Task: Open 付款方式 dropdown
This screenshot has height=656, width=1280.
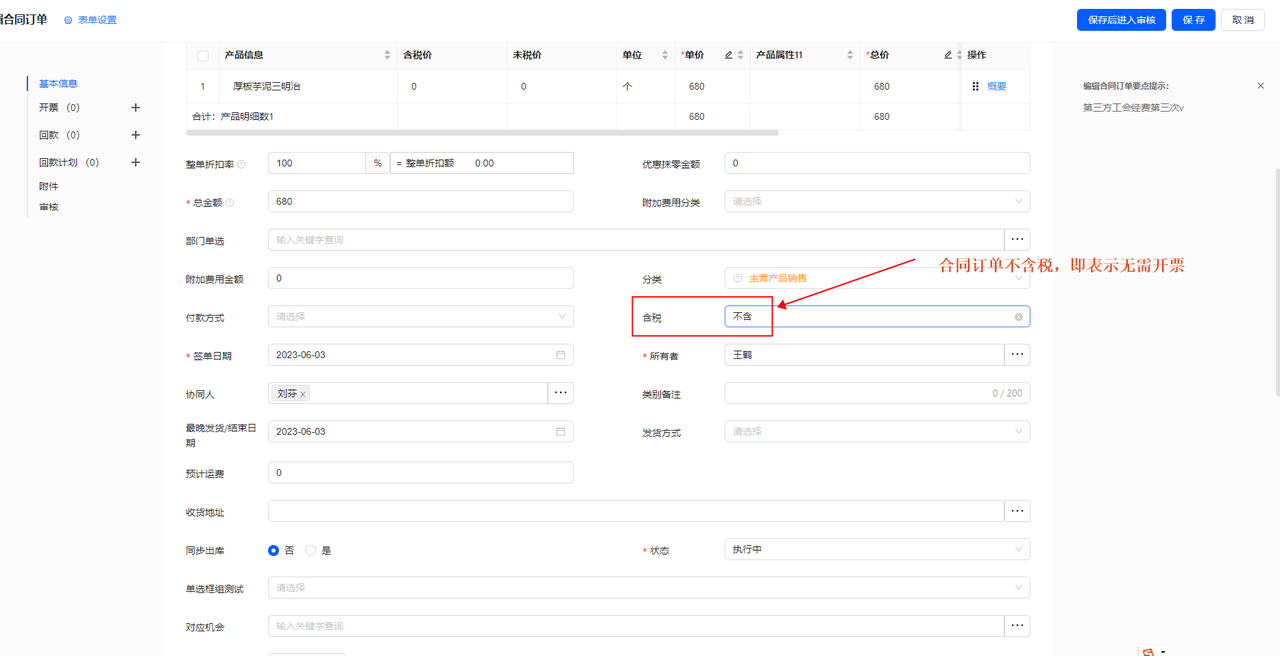Action: point(421,316)
